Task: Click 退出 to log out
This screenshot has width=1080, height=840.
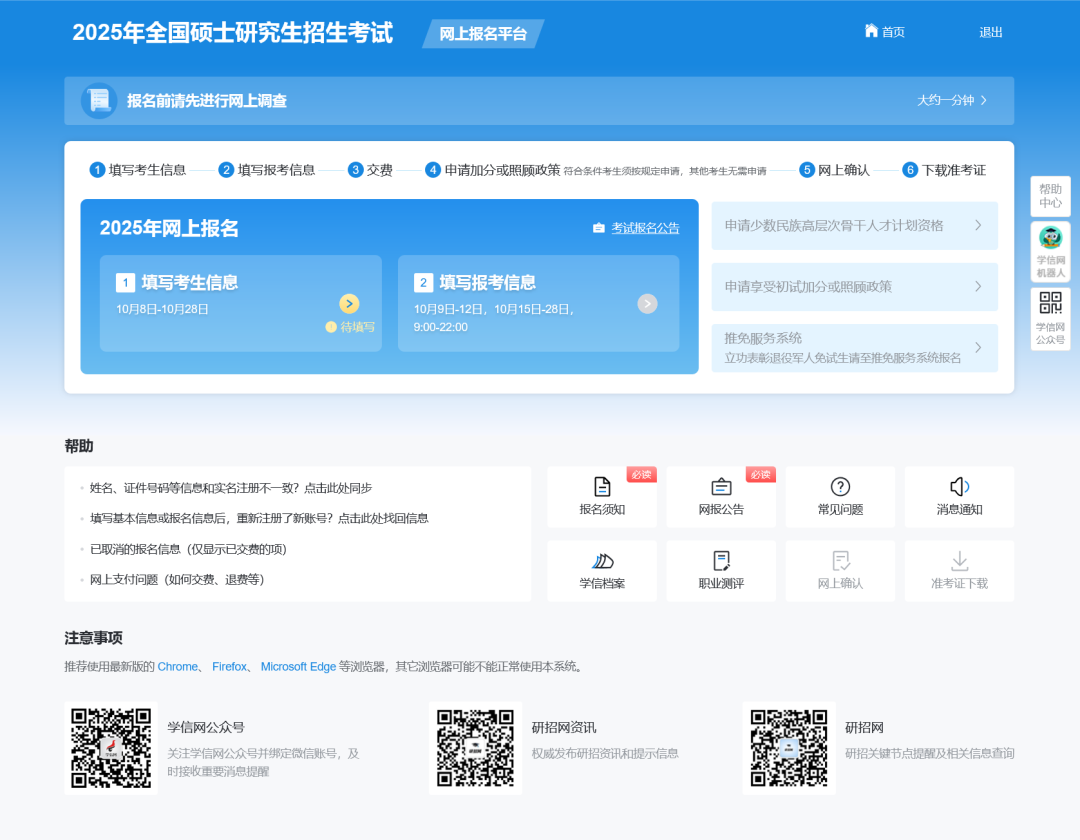Action: pos(990,32)
